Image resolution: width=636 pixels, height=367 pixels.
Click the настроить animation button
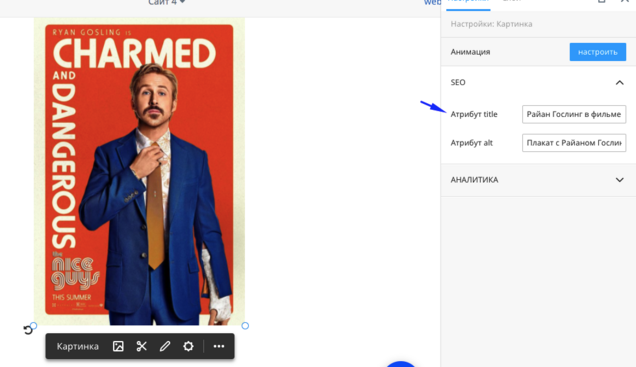pos(597,52)
